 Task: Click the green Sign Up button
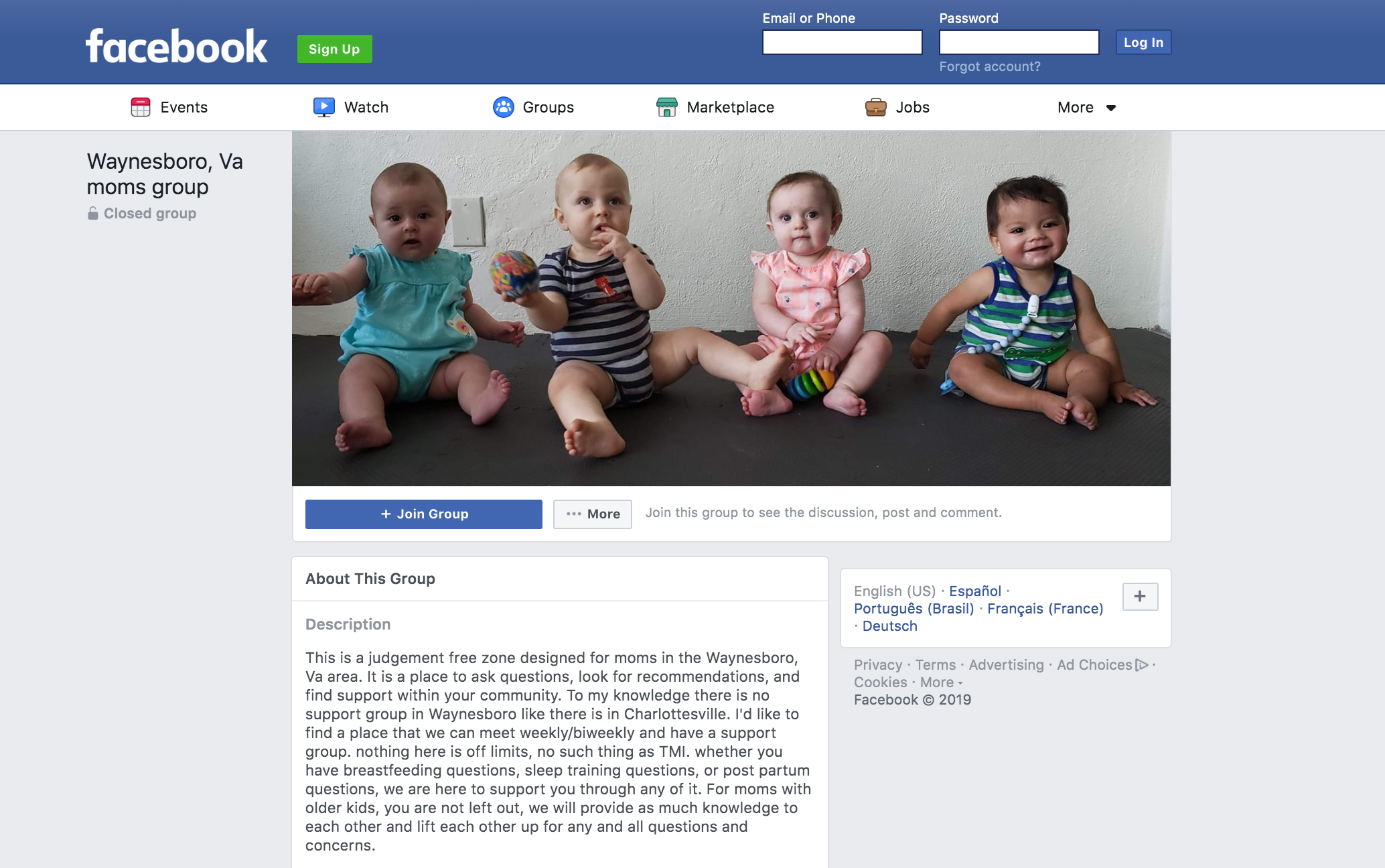tap(334, 49)
